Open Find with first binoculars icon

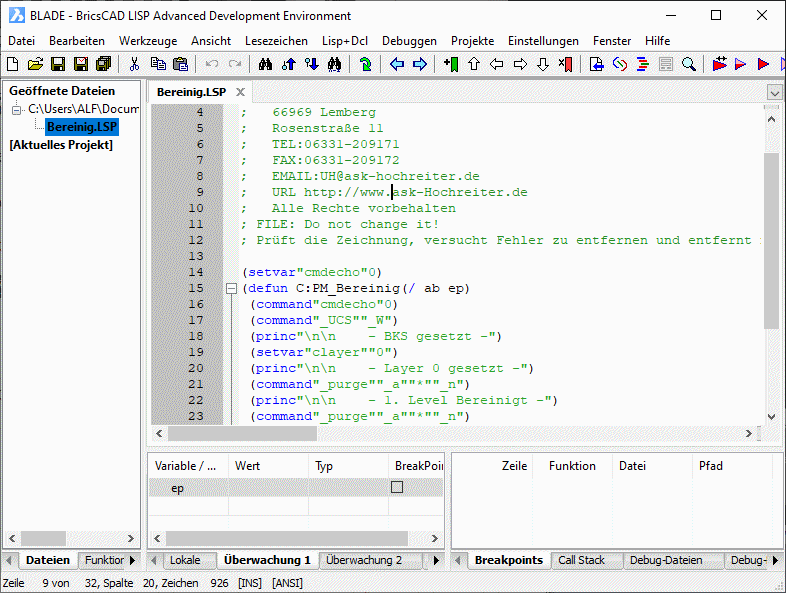(x=265, y=64)
